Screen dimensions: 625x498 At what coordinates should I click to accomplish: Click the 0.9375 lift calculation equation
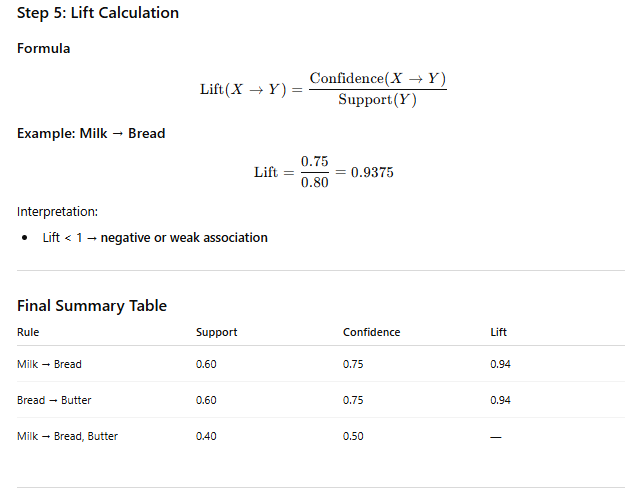click(x=324, y=172)
